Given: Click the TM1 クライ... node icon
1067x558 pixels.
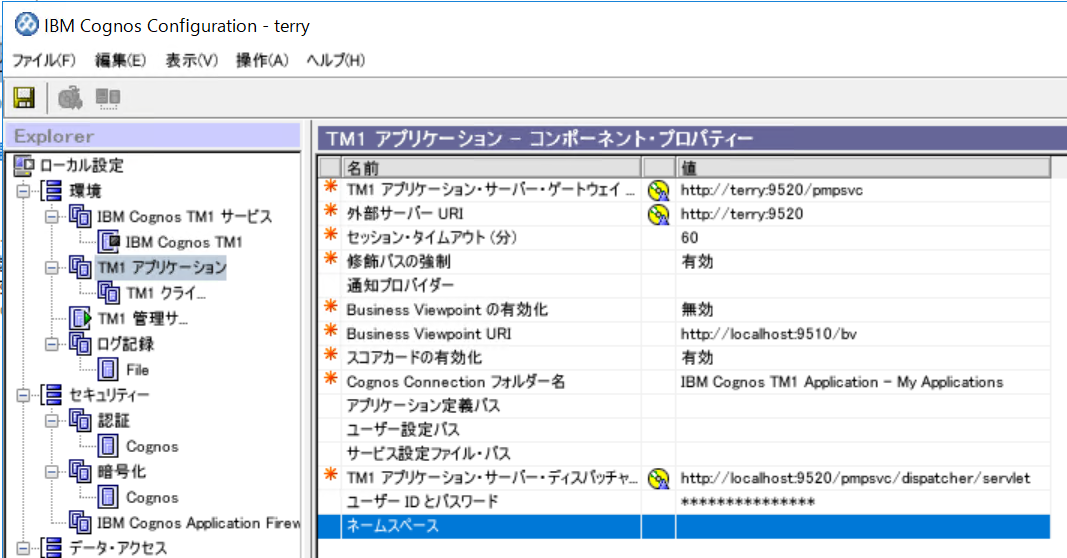Looking at the screenshot, I should click(x=109, y=293).
